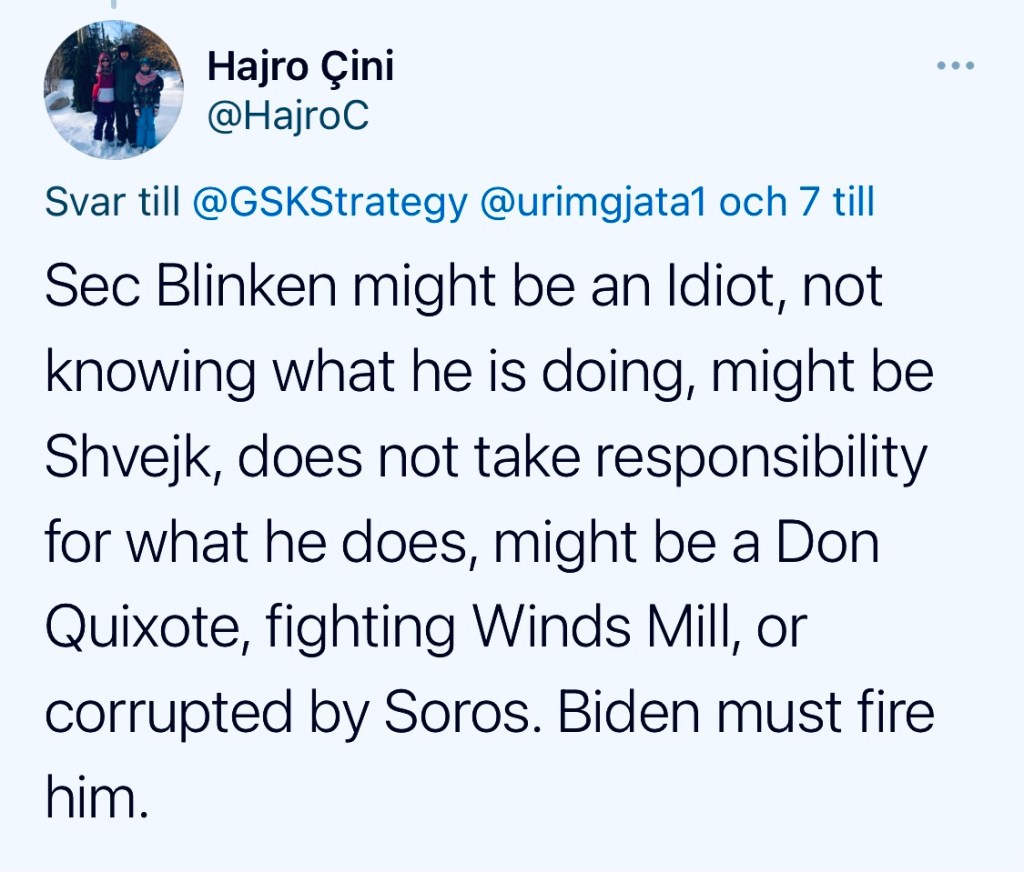Open the three-dot more options menu
1024x872 pixels.
[x=954, y=66]
